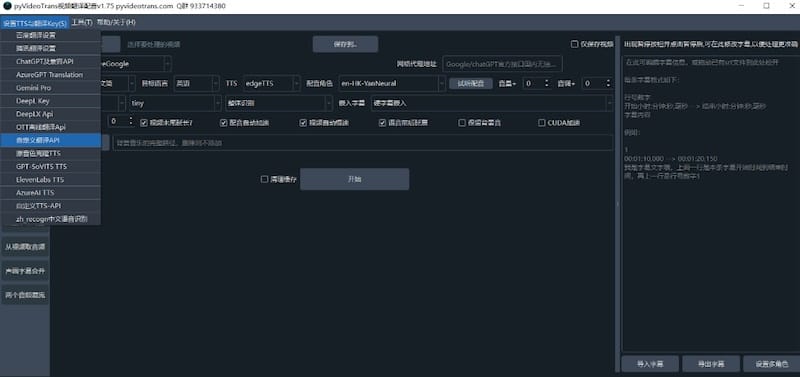The width and height of the screenshot is (800, 377).
Task: Select zh_recogn Chinese speech recognition entry
Action: (x=51, y=219)
